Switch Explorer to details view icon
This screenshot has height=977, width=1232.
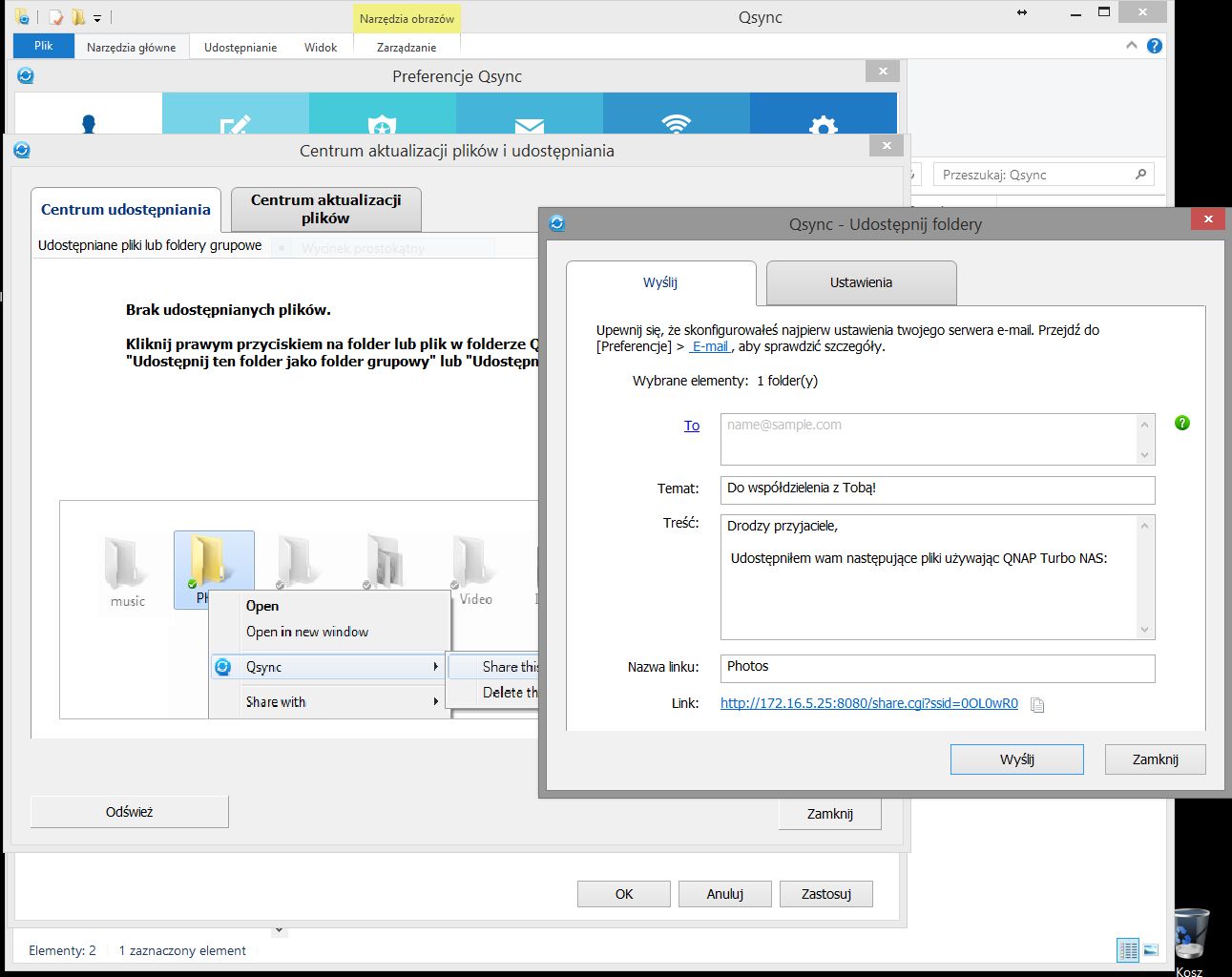[1129, 950]
